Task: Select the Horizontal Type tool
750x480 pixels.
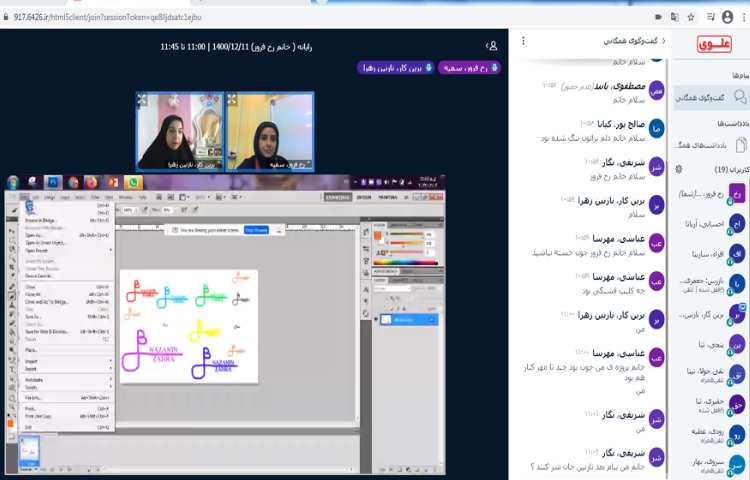Action: tap(11, 369)
